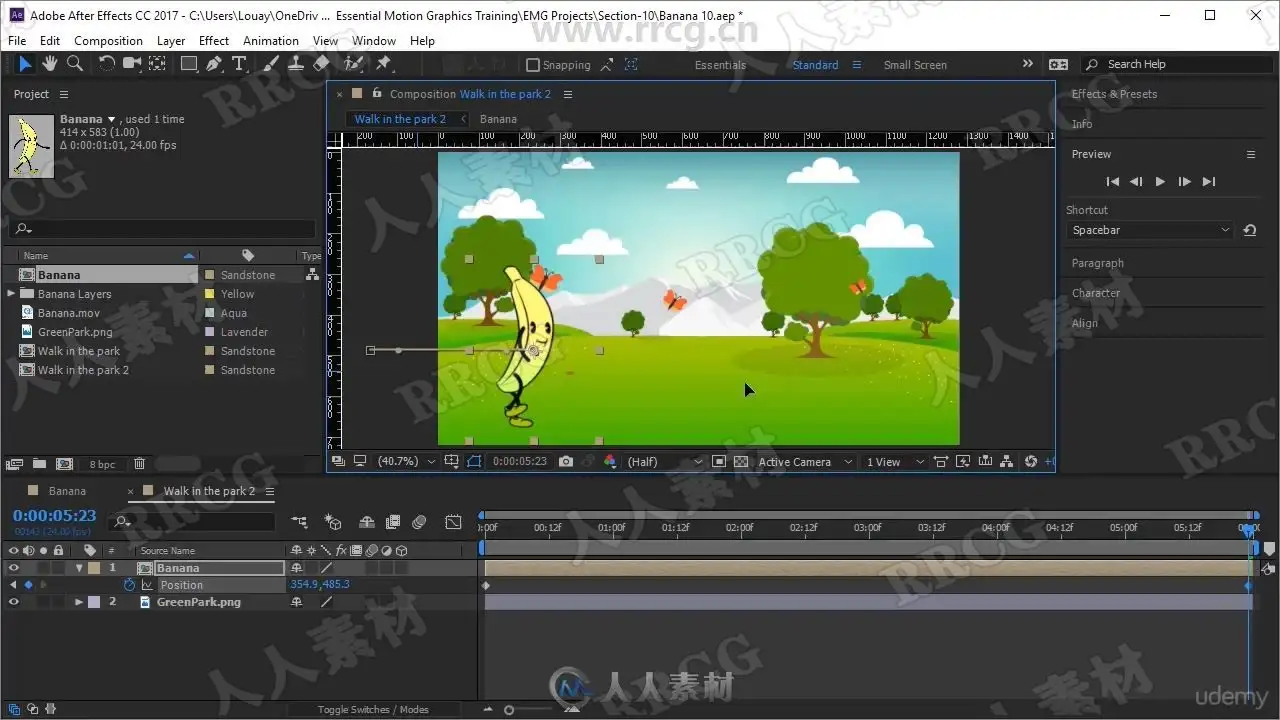Open the Layer menu
Image resolution: width=1280 pixels, height=720 pixels.
171,41
